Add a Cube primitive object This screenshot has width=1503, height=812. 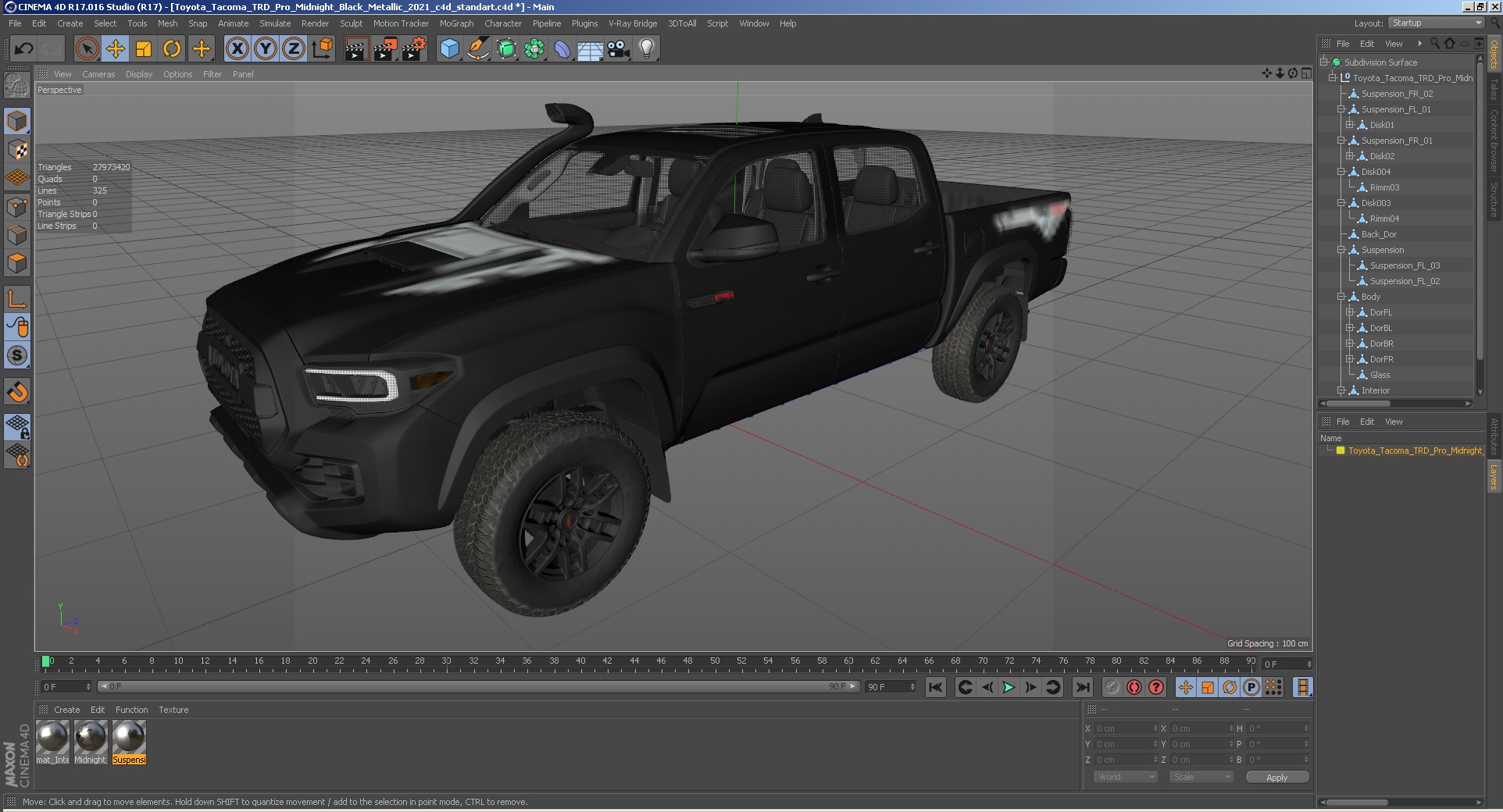[449, 49]
